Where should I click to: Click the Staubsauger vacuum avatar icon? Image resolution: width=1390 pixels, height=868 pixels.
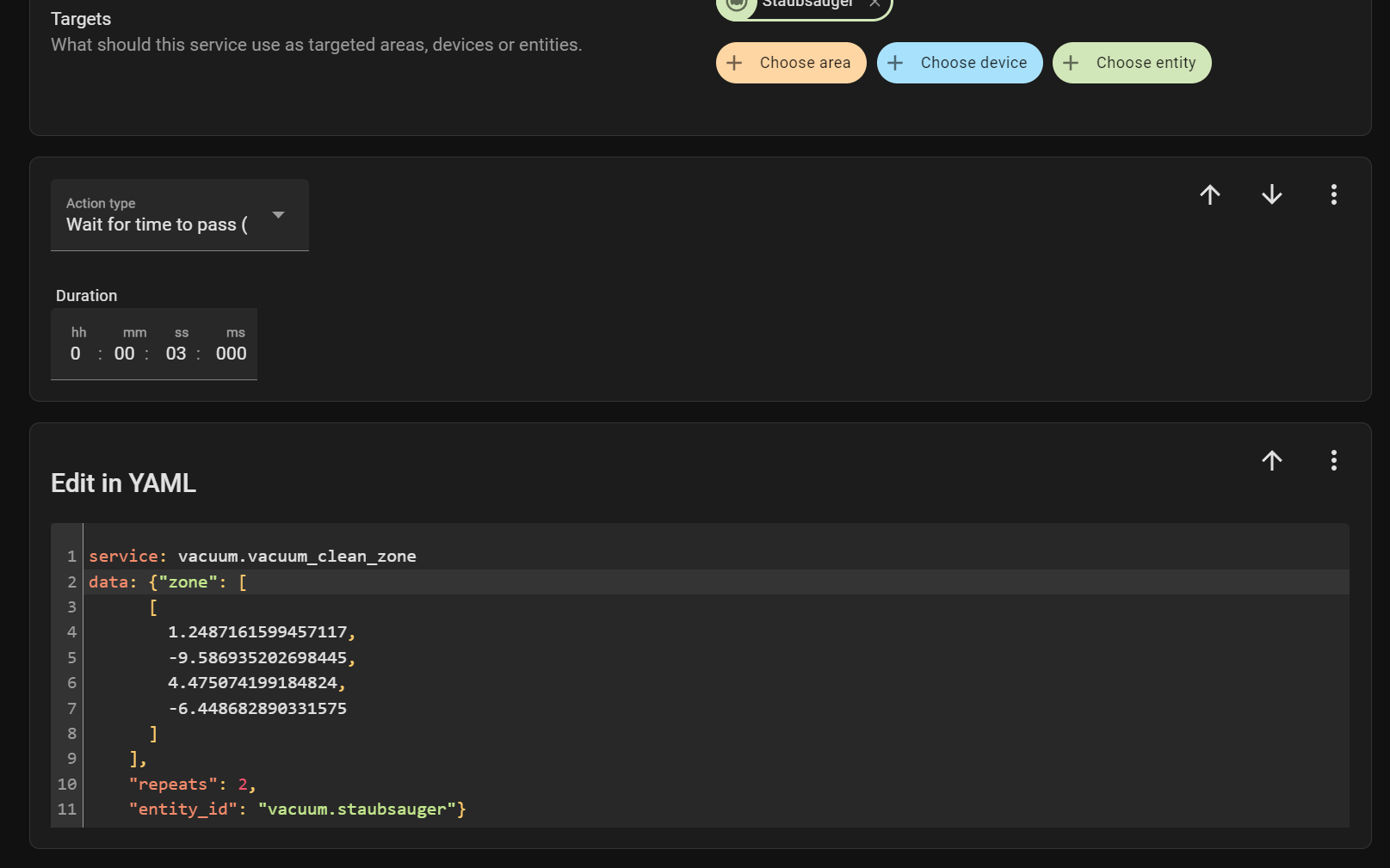(x=735, y=4)
